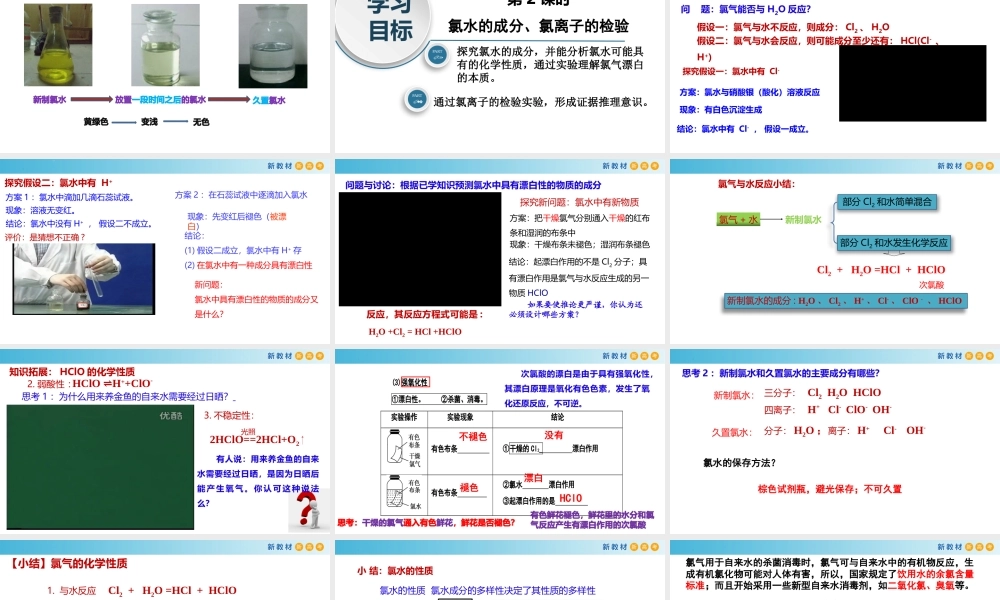The height and width of the screenshot is (600, 1000).
Task: Click the colorless bottle photo for 久置氯水
Action: [x=273, y=46]
